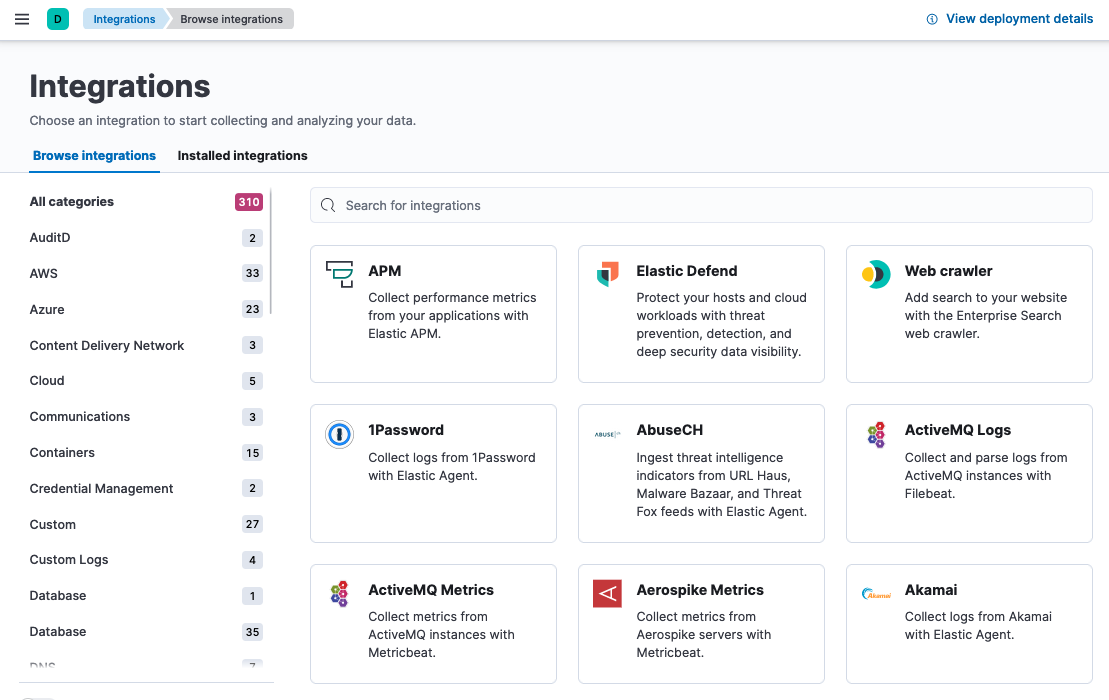Switch to the Installed integrations tab
This screenshot has height=700, width=1109.
tap(242, 156)
